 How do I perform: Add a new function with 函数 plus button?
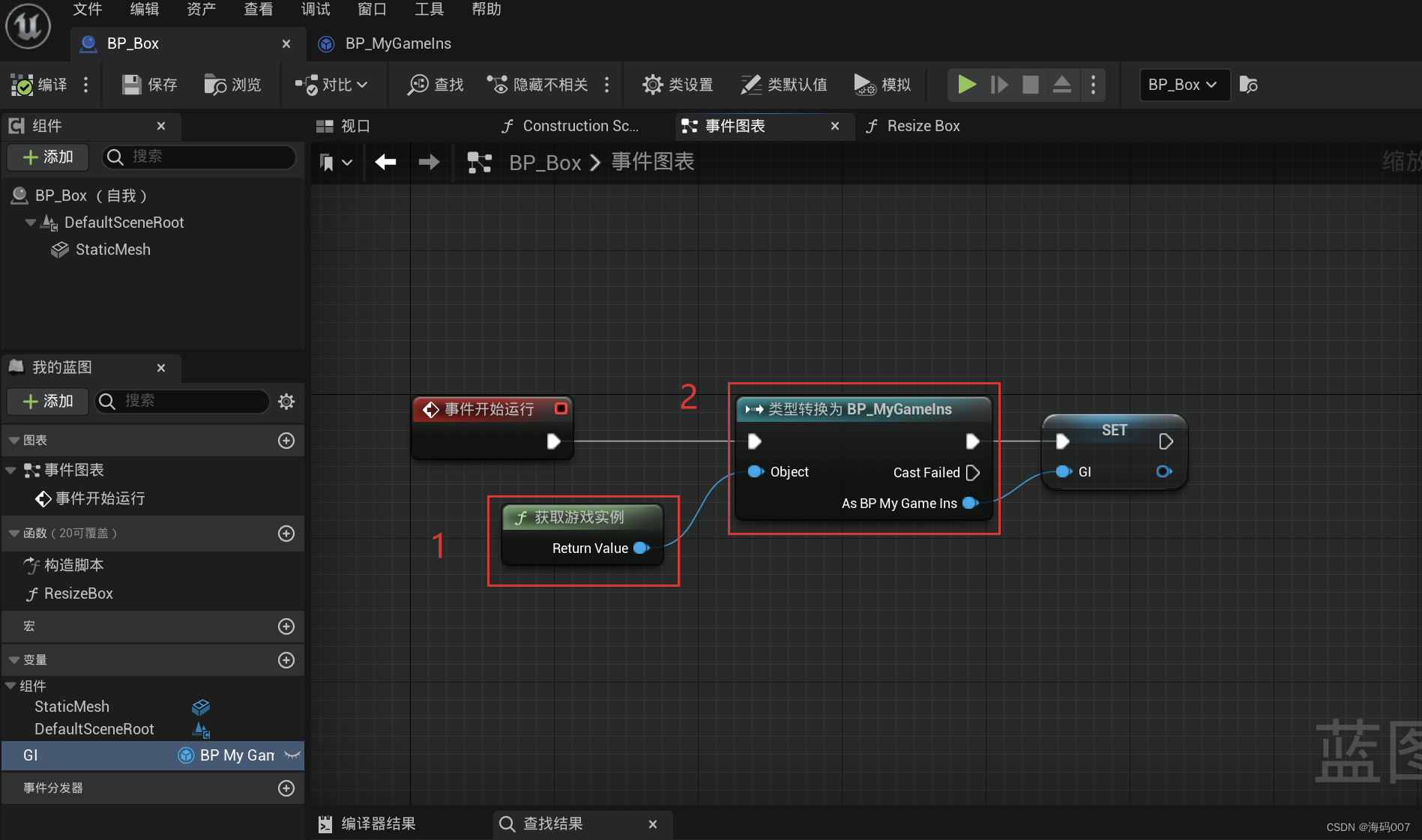[x=286, y=533]
